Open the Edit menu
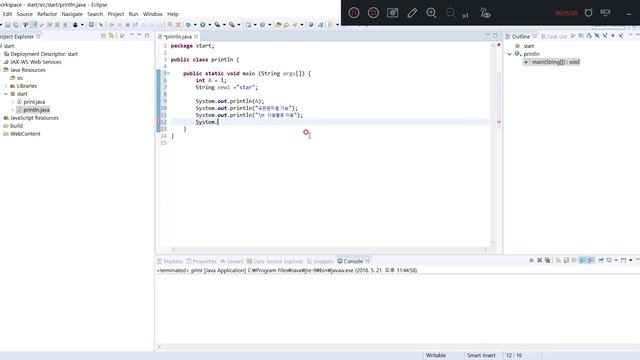 coord(7,14)
